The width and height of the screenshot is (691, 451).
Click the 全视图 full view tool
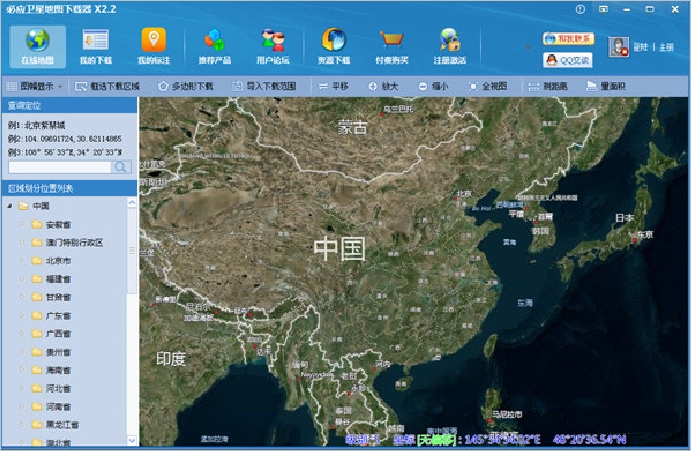click(488, 86)
